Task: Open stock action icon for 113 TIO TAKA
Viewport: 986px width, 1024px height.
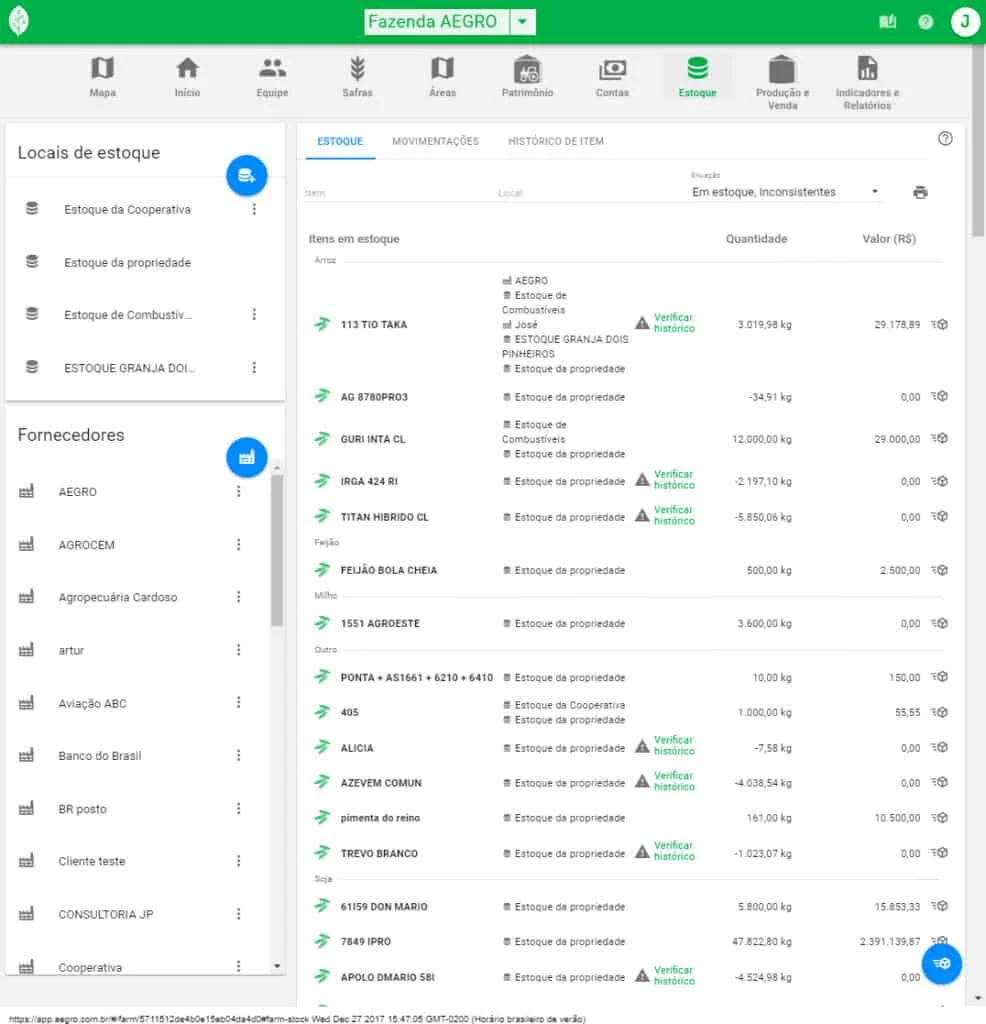Action: 940,324
